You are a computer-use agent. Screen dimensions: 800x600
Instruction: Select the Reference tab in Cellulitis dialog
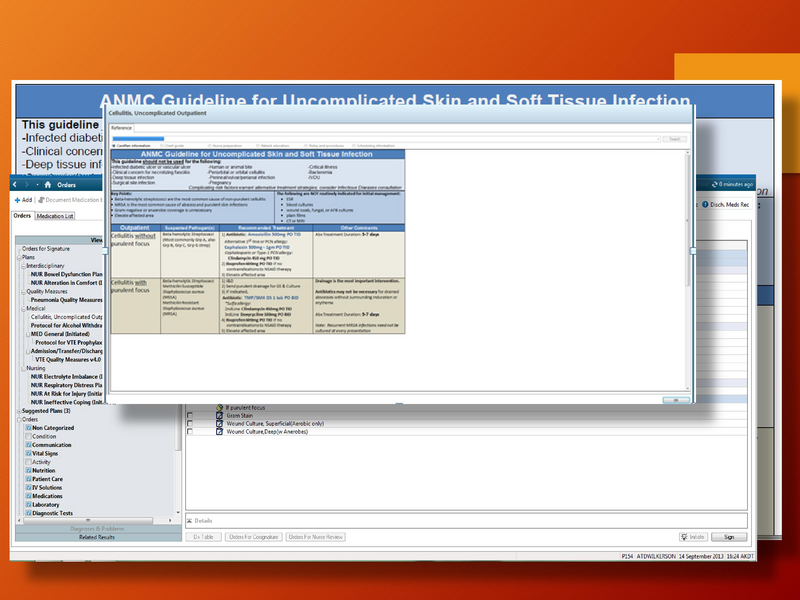121,128
